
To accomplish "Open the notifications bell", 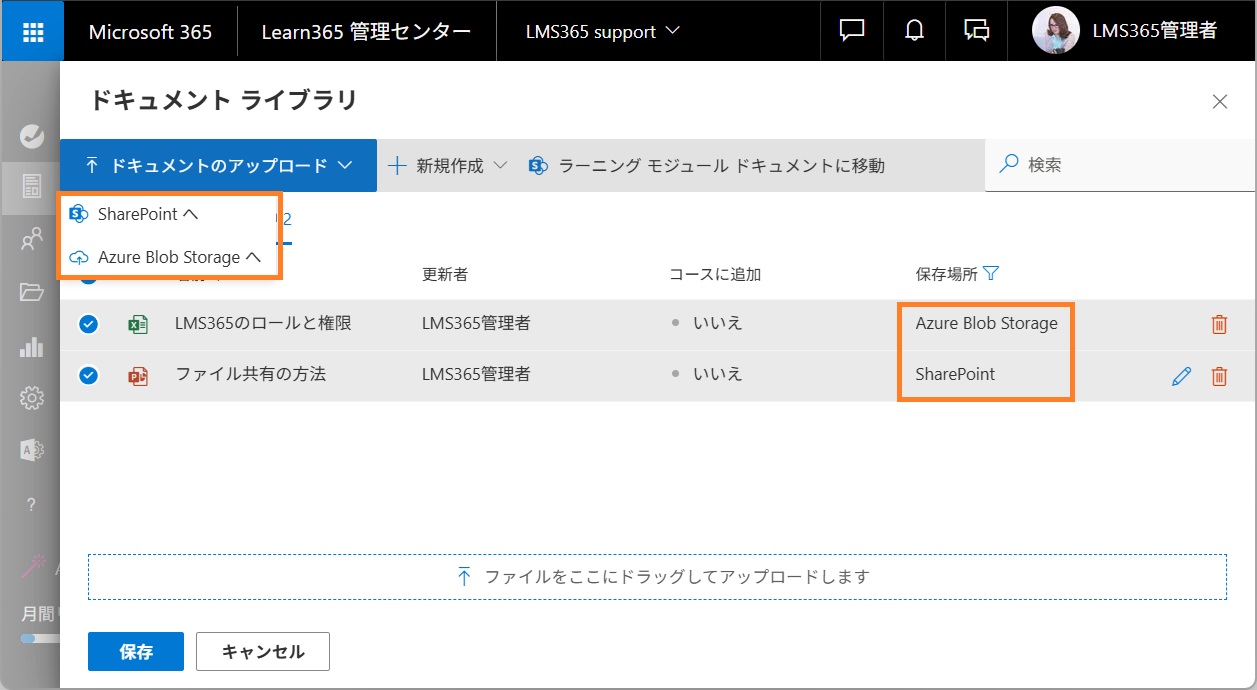I will (914, 31).
